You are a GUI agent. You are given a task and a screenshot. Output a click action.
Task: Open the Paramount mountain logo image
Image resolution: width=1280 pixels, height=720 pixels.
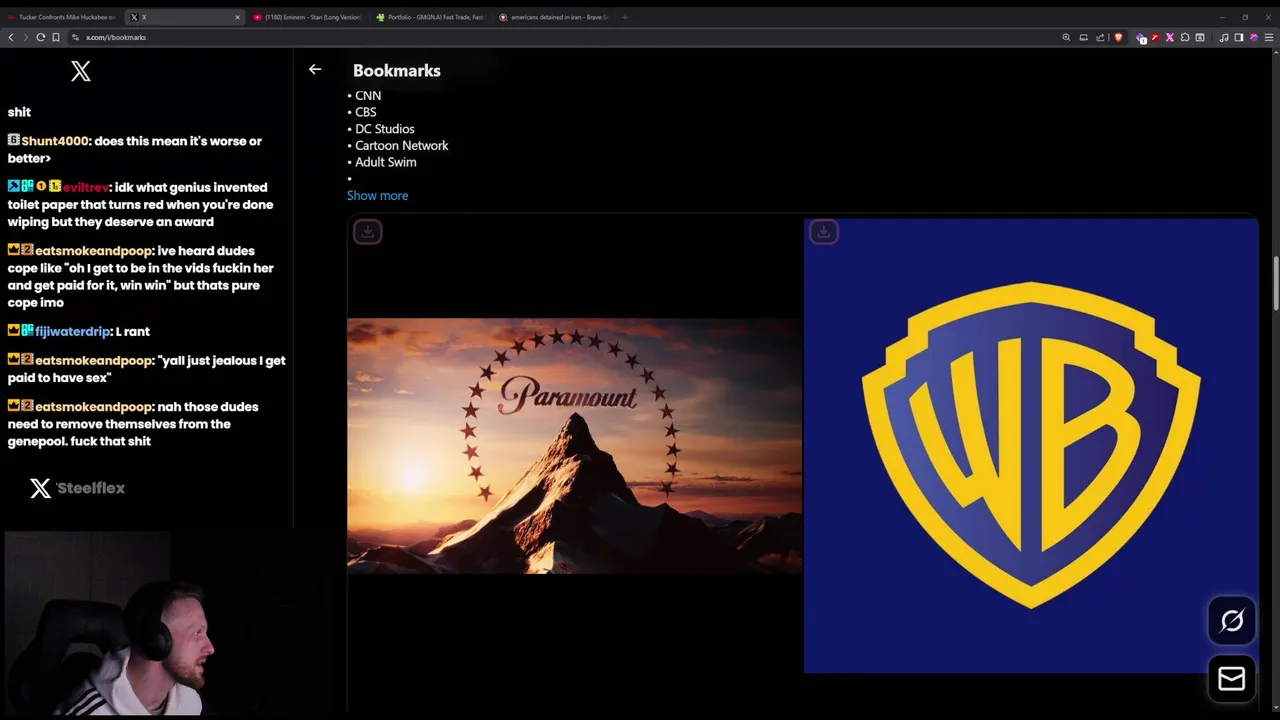point(574,446)
